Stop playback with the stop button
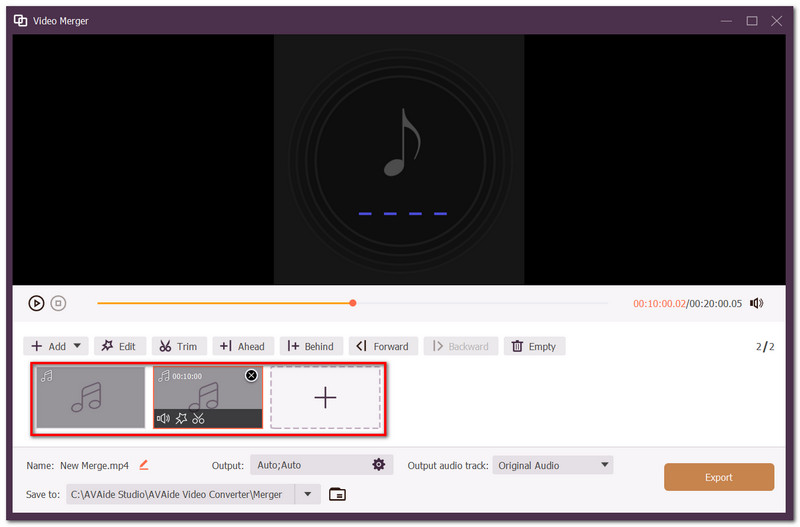The width and height of the screenshot is (800, 527). 59,303
